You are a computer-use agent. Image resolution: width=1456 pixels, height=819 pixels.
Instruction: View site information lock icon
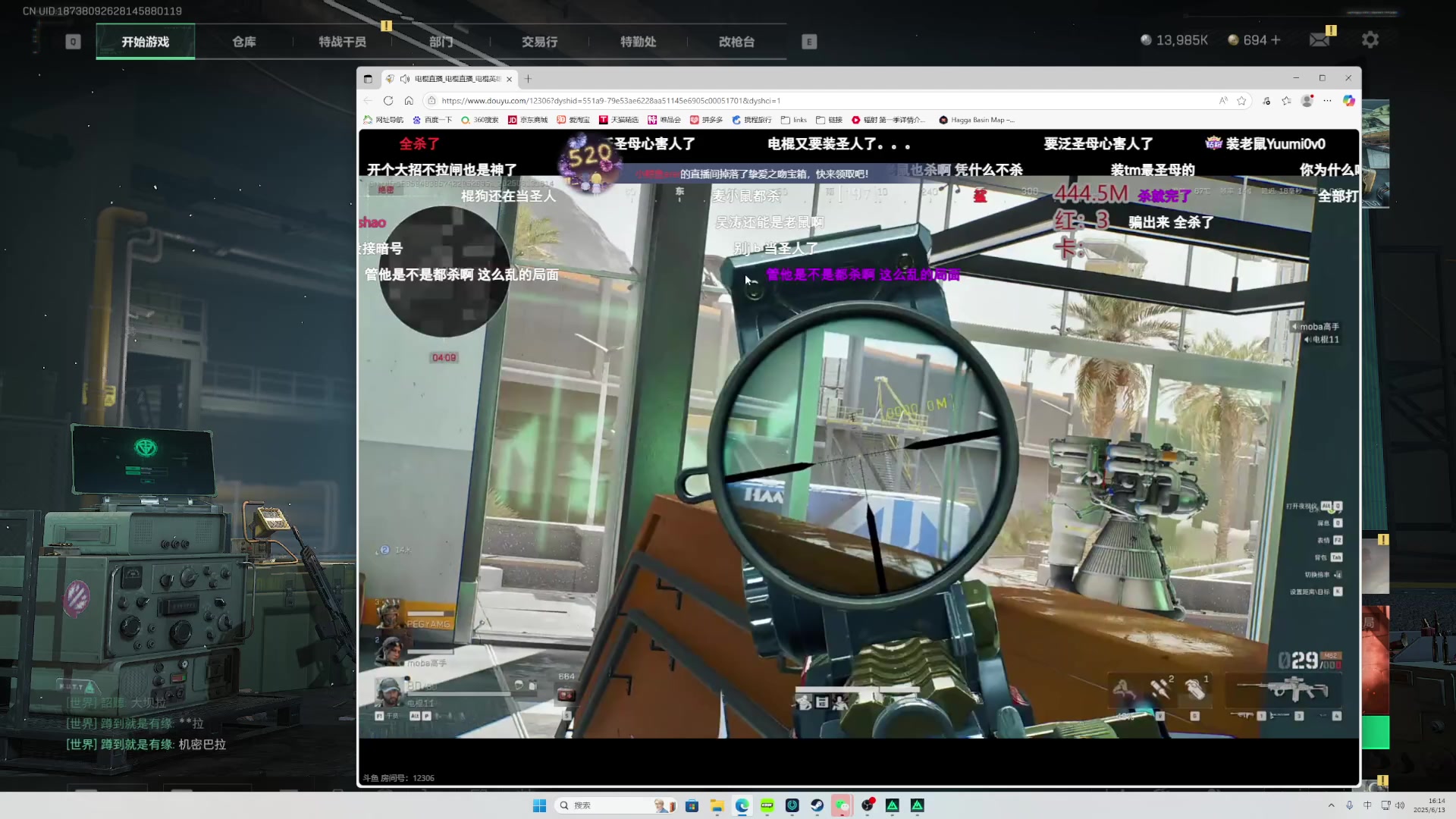coord(431,100)
